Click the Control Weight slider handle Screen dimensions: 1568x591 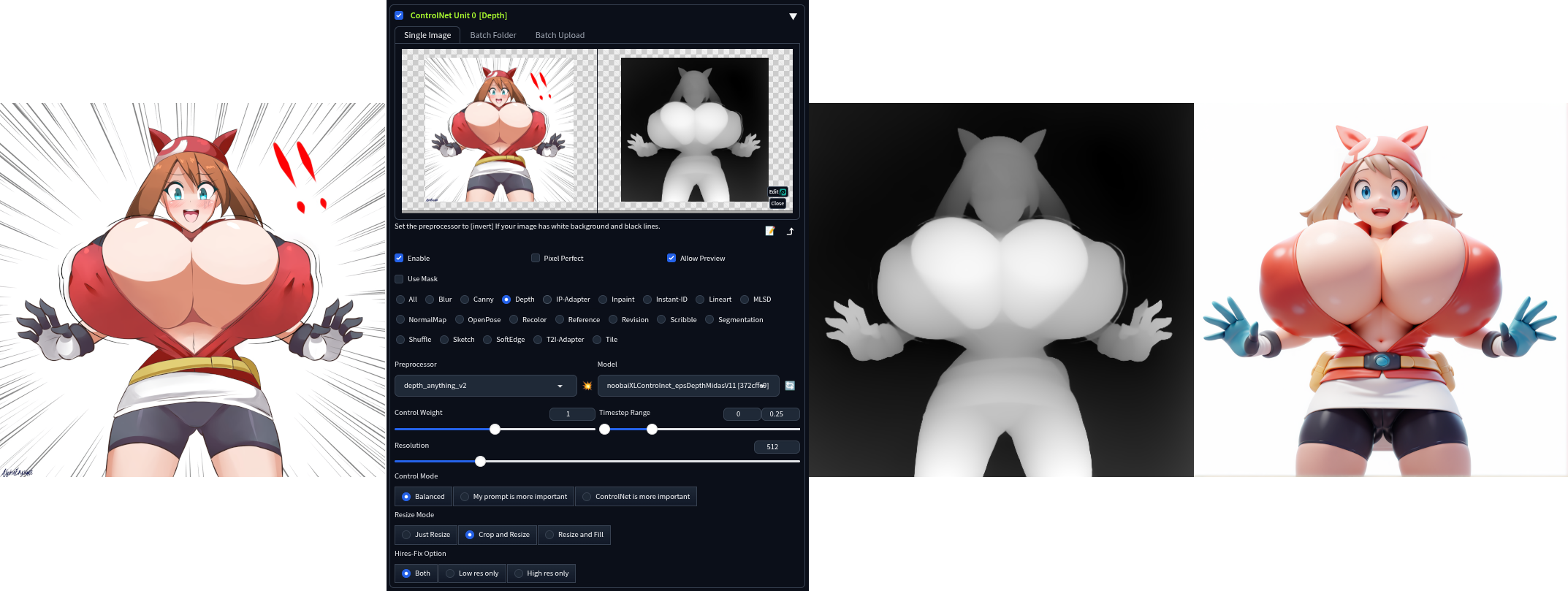pyautogui.click(x=495, y=430)
